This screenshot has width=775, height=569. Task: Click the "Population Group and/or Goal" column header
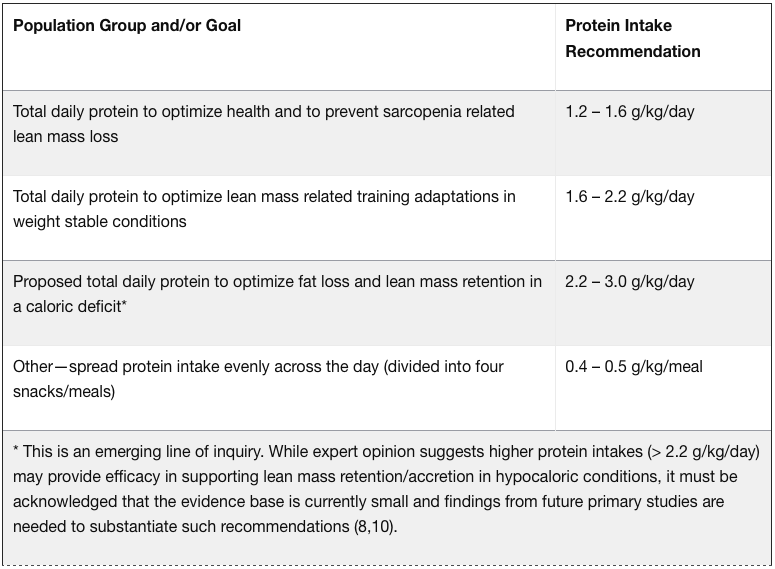[127, 26]
